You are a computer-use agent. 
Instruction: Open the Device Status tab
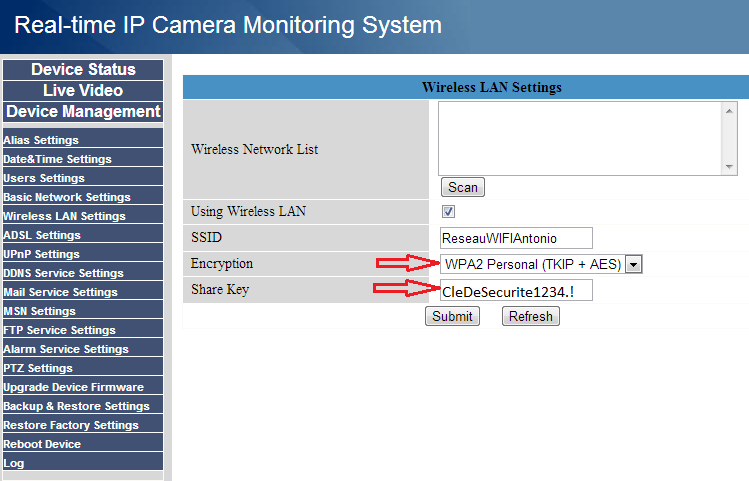tap(83, 69)
